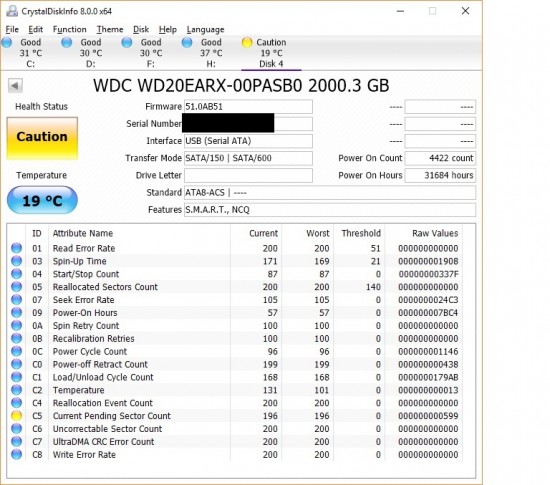Click status orb of Reallocation Event Count row
This screenshot has height=485, width=550.
point(16,403)
